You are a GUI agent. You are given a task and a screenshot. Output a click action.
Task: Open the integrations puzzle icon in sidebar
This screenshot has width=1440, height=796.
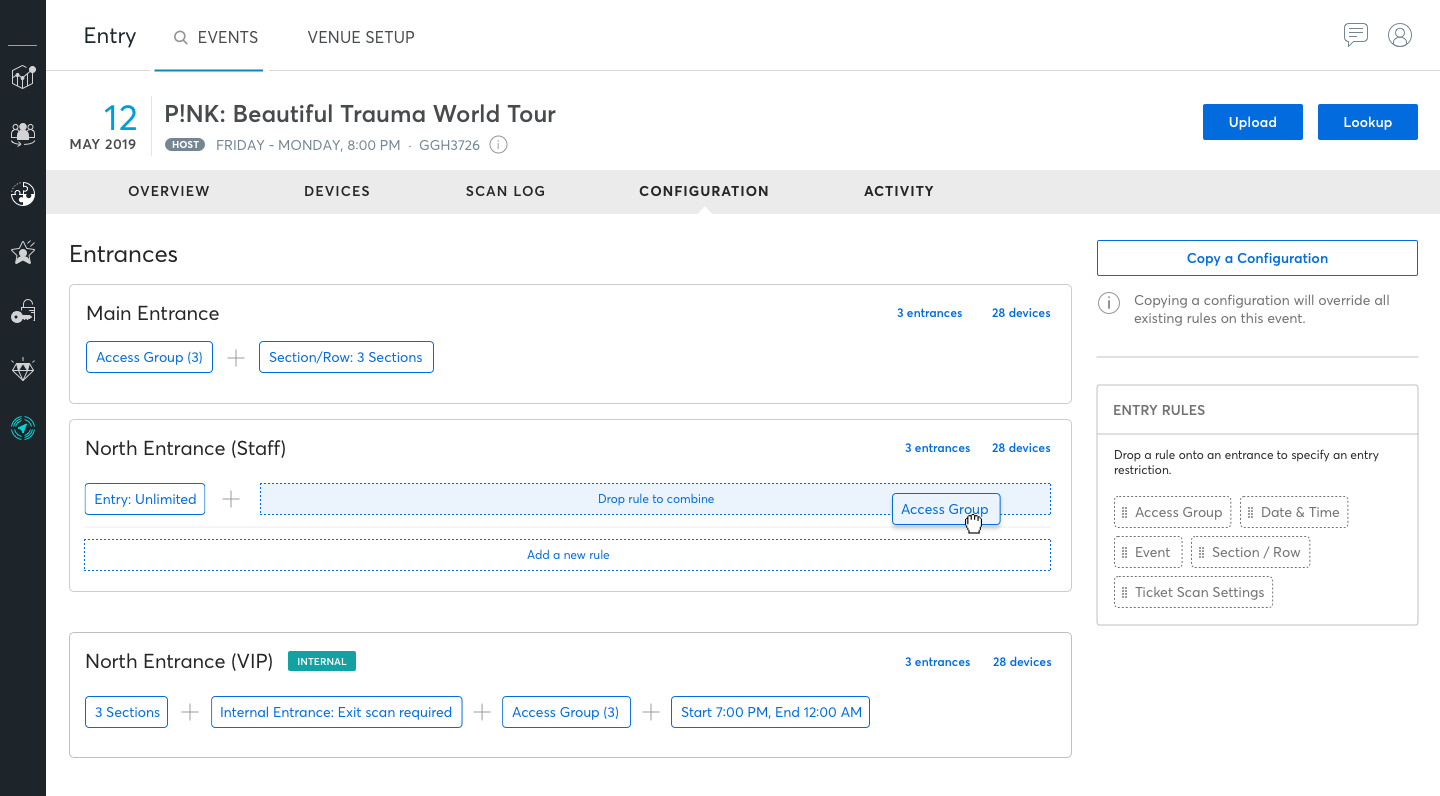22,194
